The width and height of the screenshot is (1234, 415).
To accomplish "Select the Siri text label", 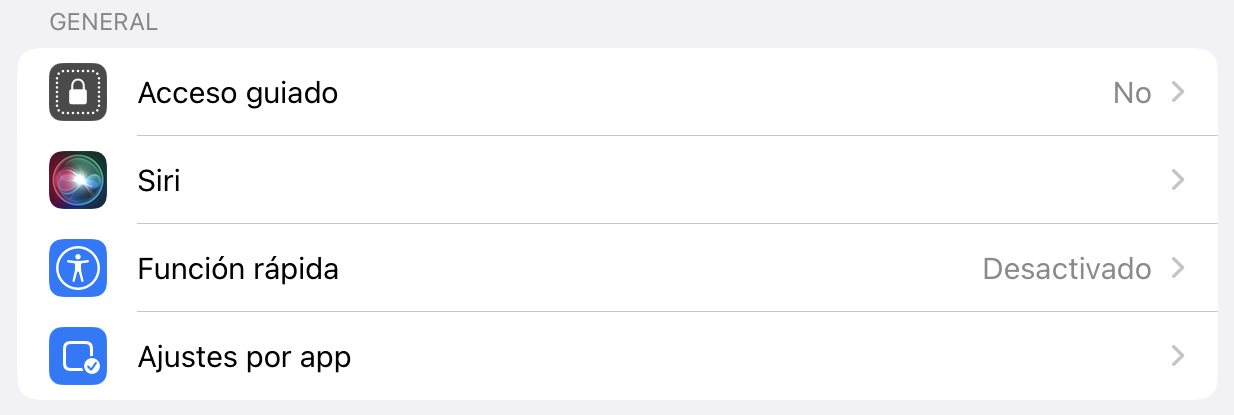I will tap(159, 181).
